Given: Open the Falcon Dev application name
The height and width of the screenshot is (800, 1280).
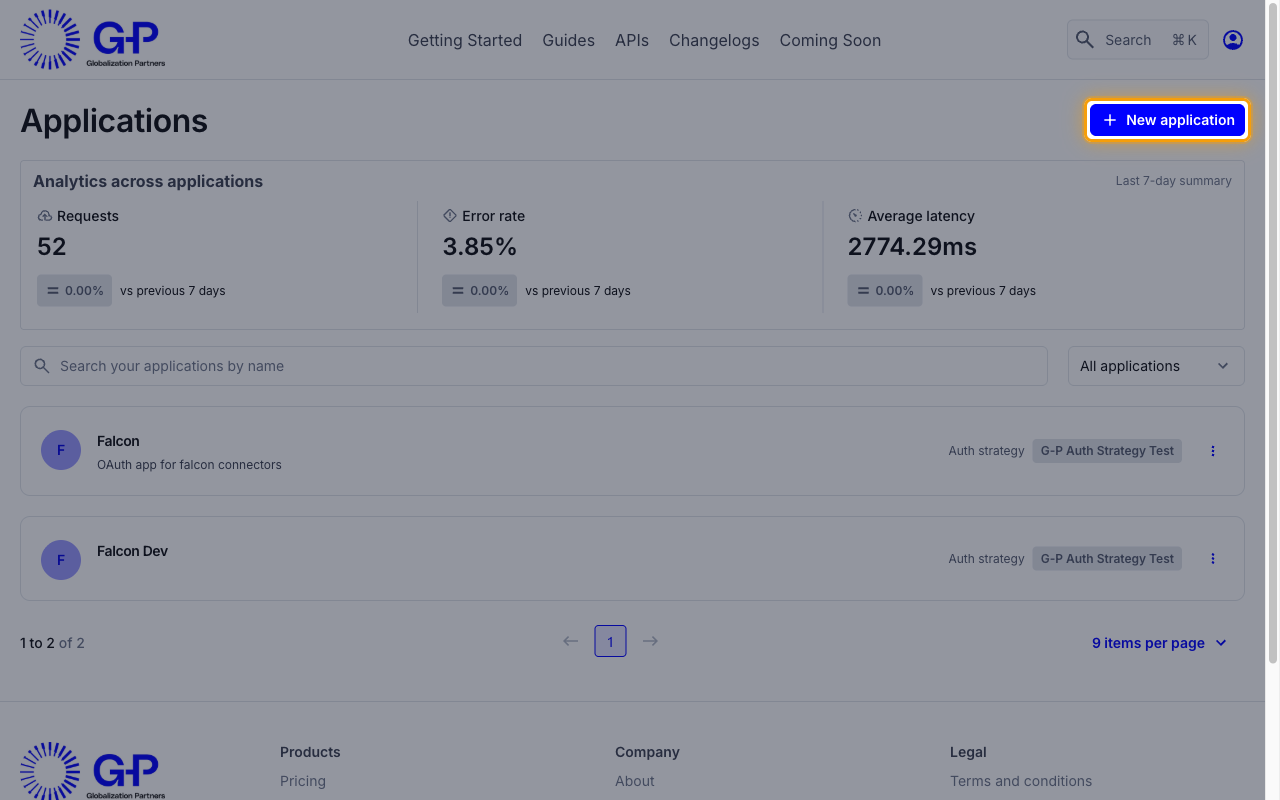Looking at the screenshot, I should [x=132, y=551].
